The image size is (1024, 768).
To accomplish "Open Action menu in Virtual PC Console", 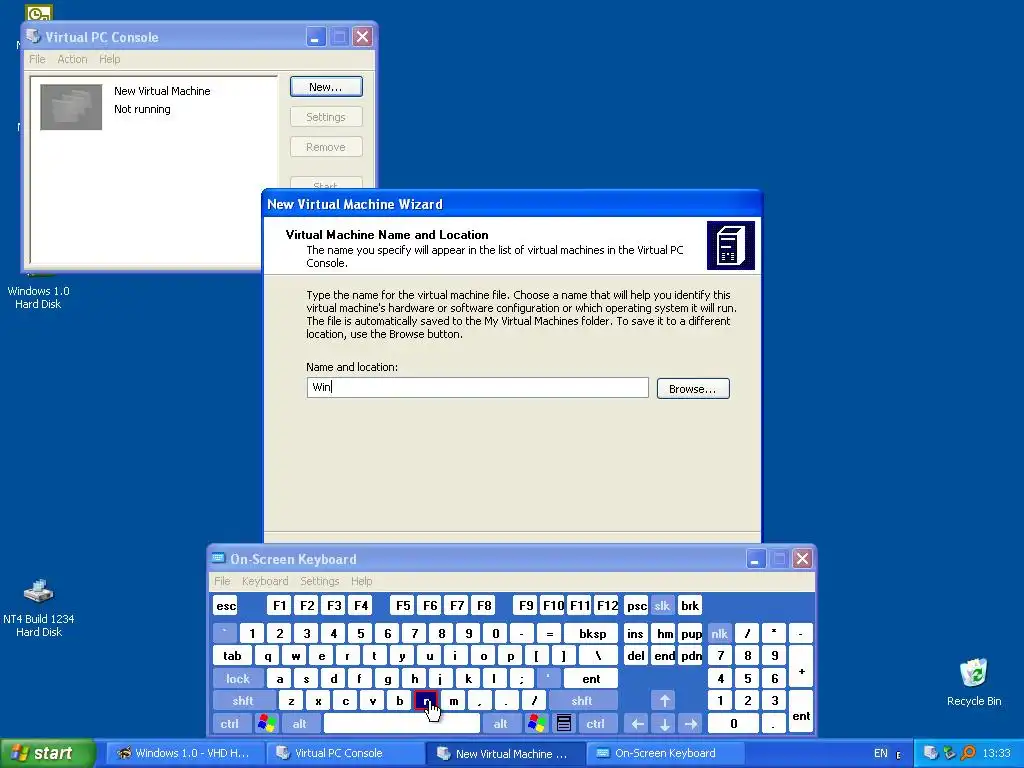I will (x=72, y=59).
